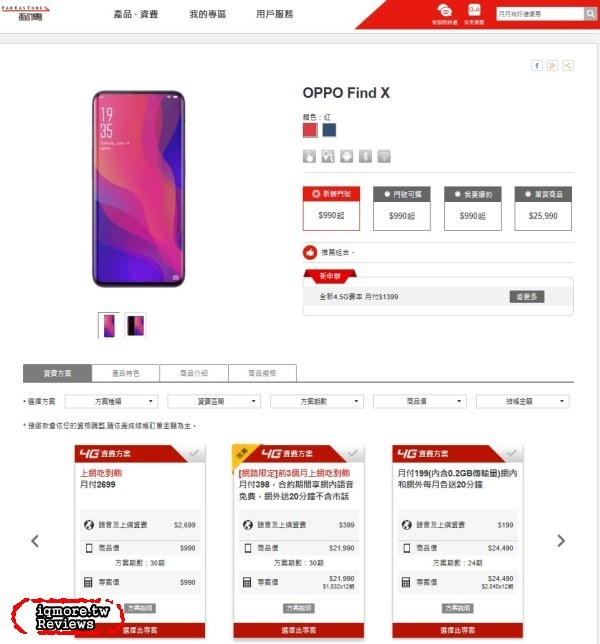Open the Q&A help icon in header
The image size is (600, 644).
[474, 14]
